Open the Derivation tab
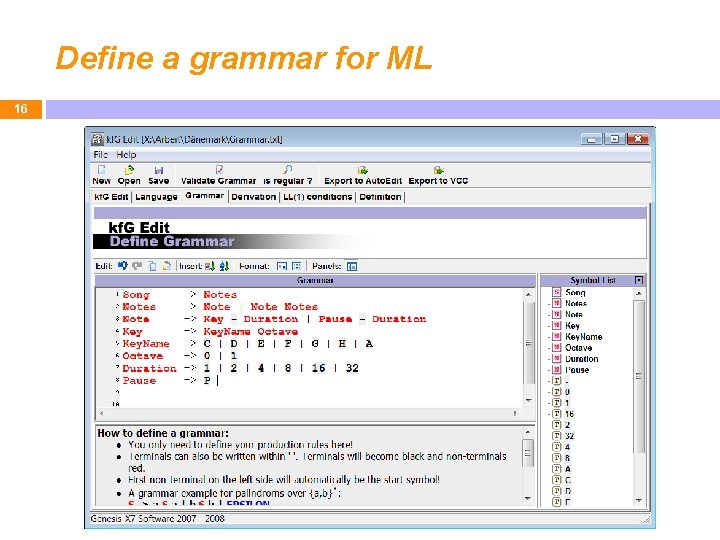Image resolution: width=720 pixels, height=540 pixels. tap(253, 197)
